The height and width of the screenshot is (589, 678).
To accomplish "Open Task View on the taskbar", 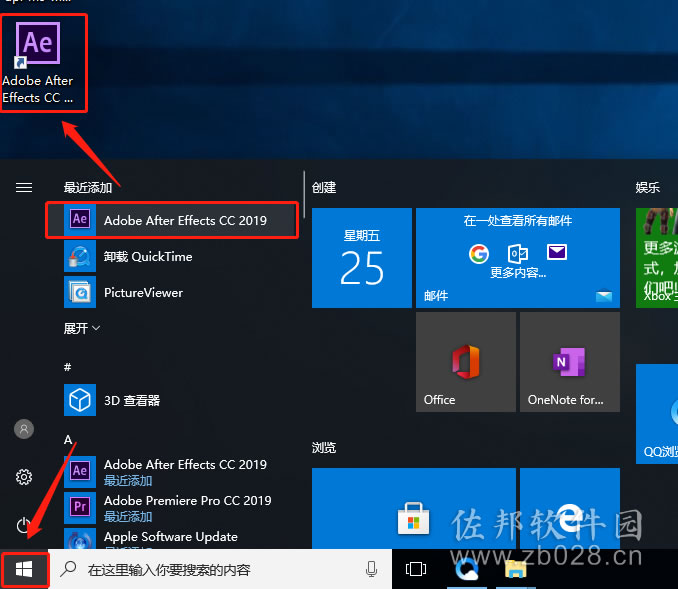I will (x=416, y=569).
